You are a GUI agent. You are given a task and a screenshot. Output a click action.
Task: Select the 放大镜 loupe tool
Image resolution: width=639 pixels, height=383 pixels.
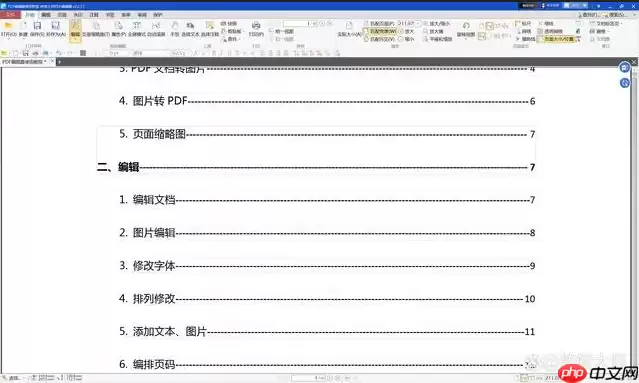[x=434, y=31]
